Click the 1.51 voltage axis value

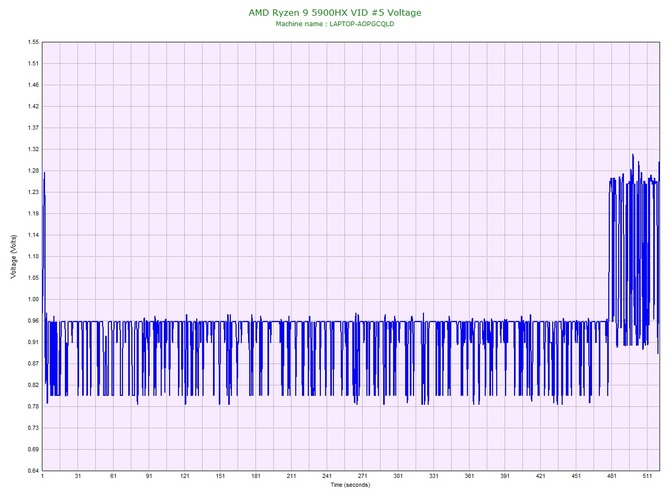pyautogui.click(x=33, y=63)
